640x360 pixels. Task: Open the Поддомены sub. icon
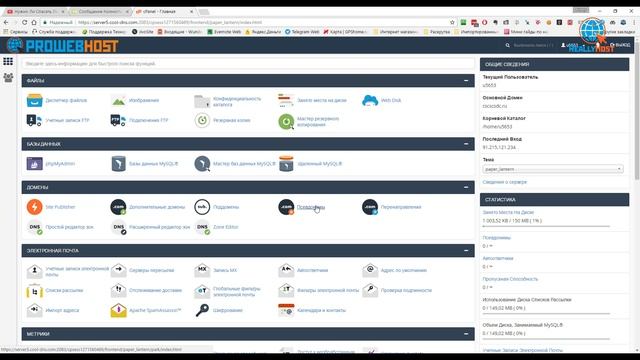(202, 207)
